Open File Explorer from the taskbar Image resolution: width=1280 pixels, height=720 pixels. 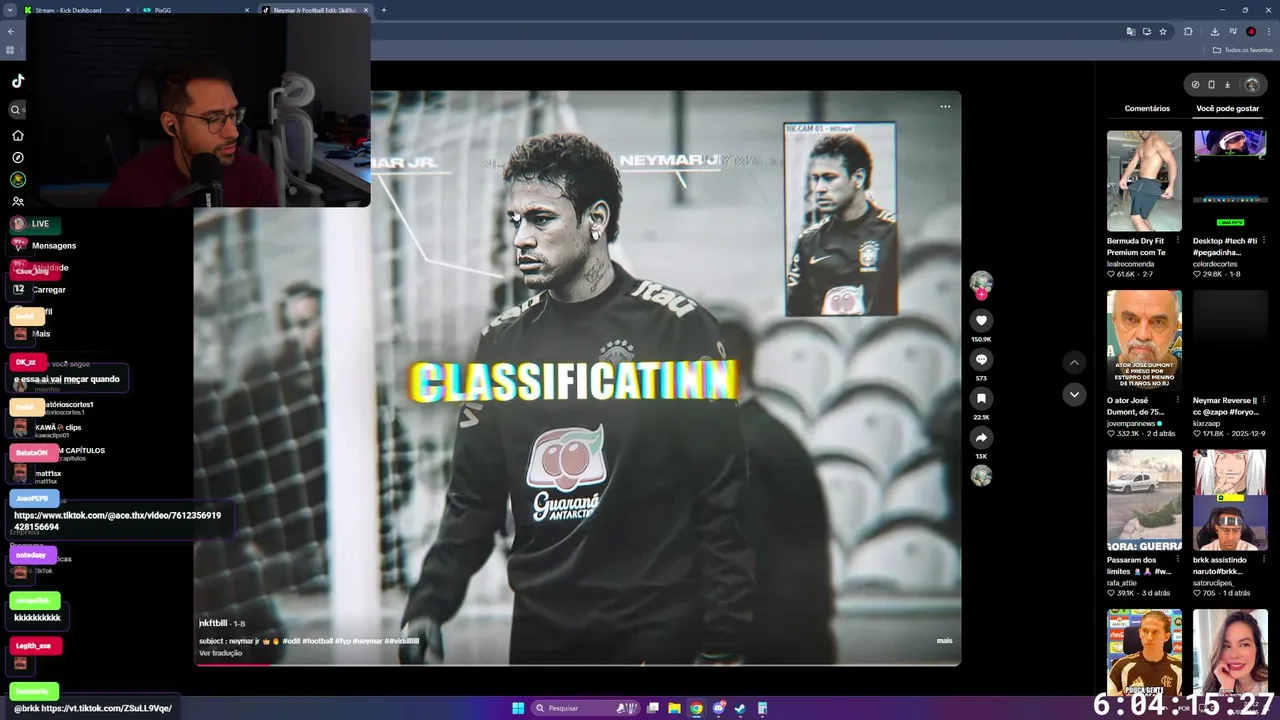click(674, 708)
